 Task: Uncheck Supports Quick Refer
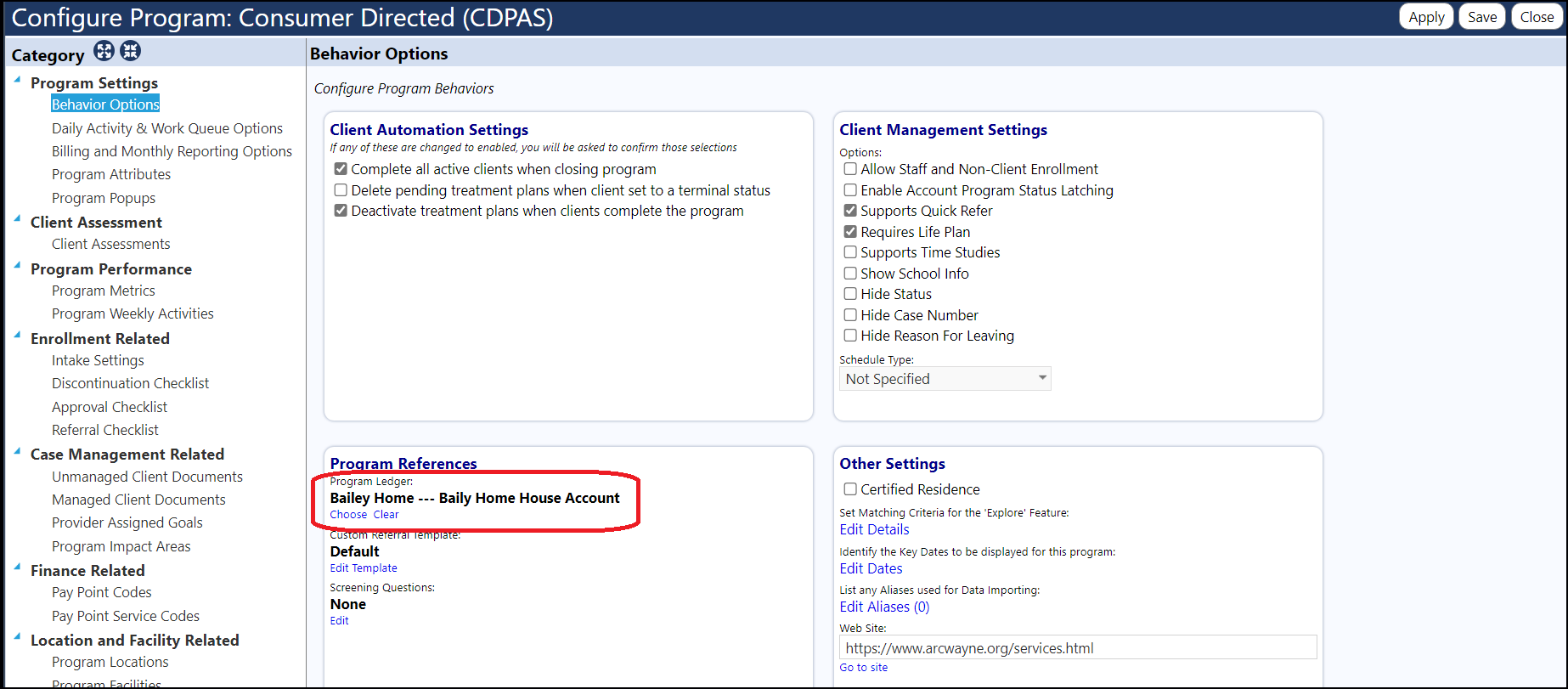click(x=850, y=211)
